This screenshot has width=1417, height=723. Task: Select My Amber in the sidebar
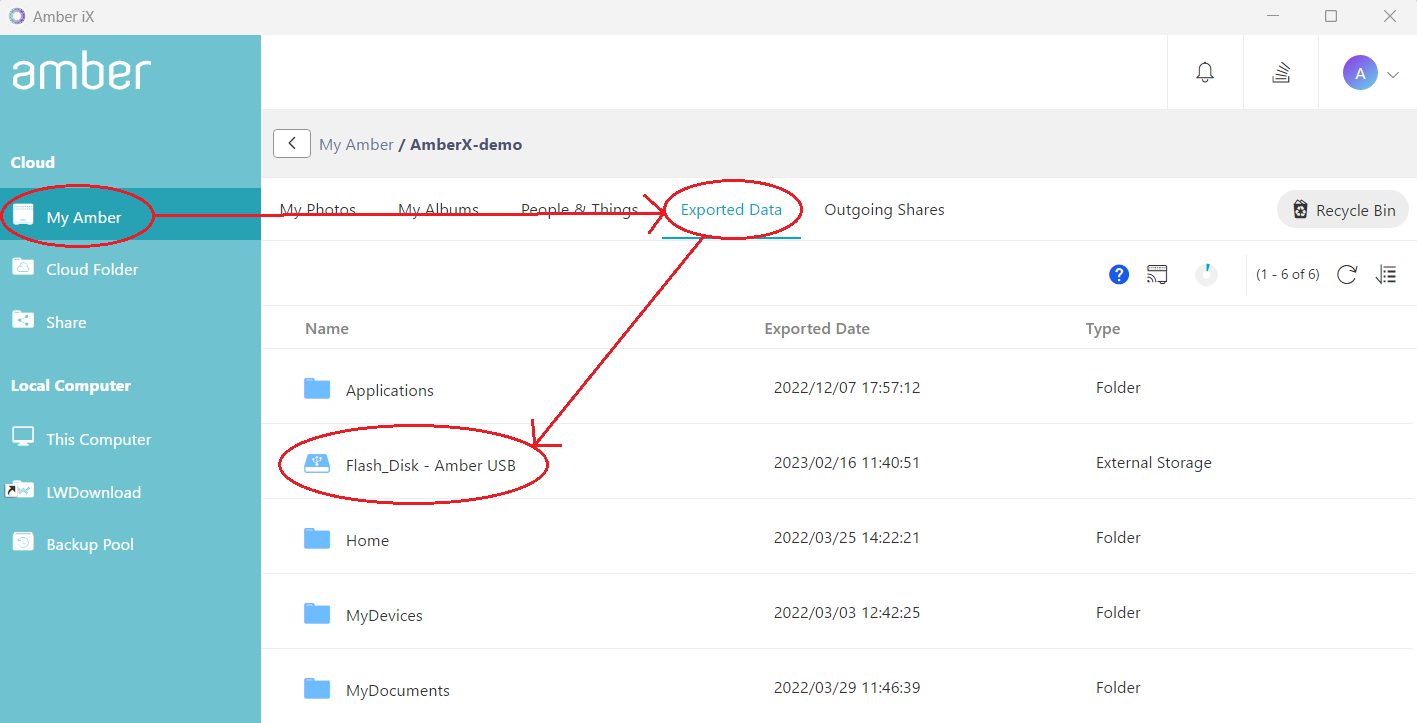click(x=130, y=217)
